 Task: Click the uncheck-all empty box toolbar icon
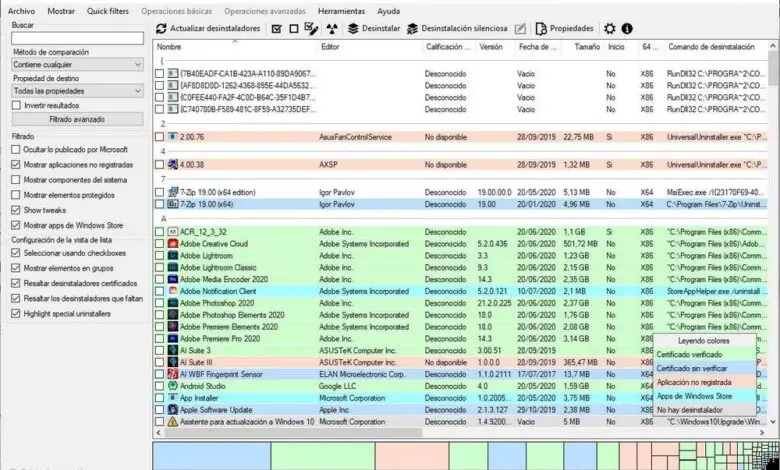(294, 29)
